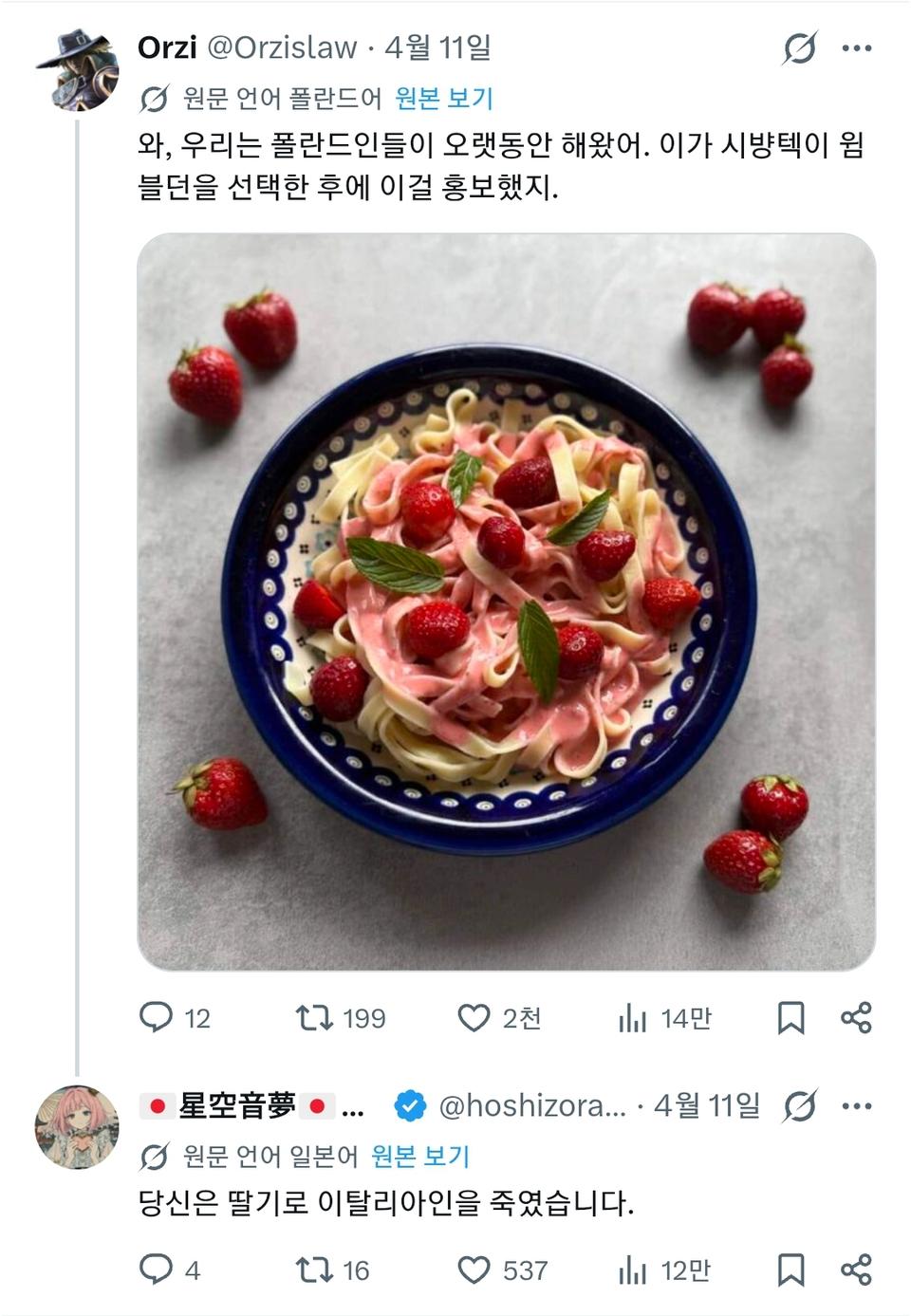
Task: Repost Orzi's post with 199 reposts
Action: click(314, 1017)
